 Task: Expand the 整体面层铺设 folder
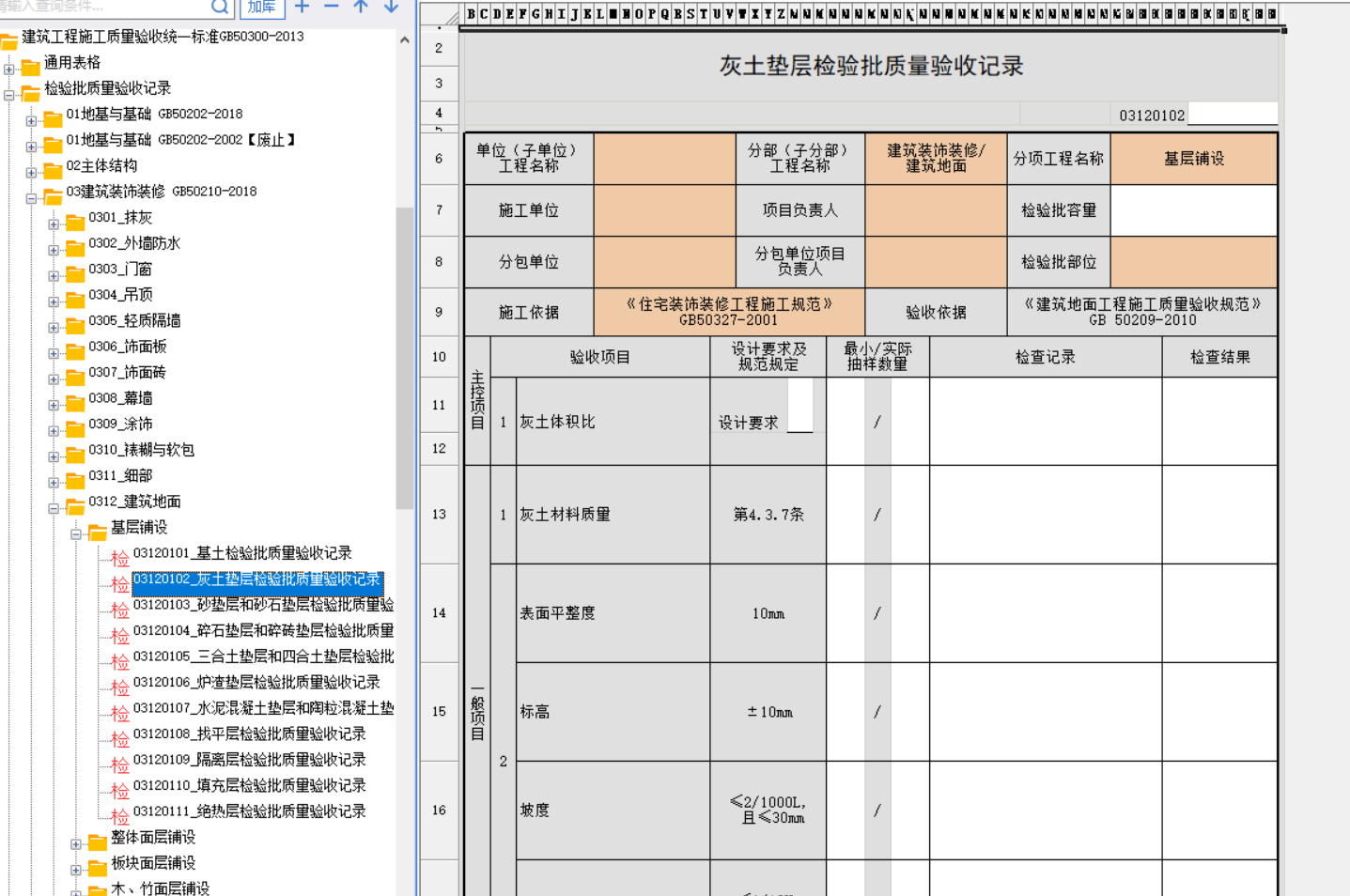[76, 843]
